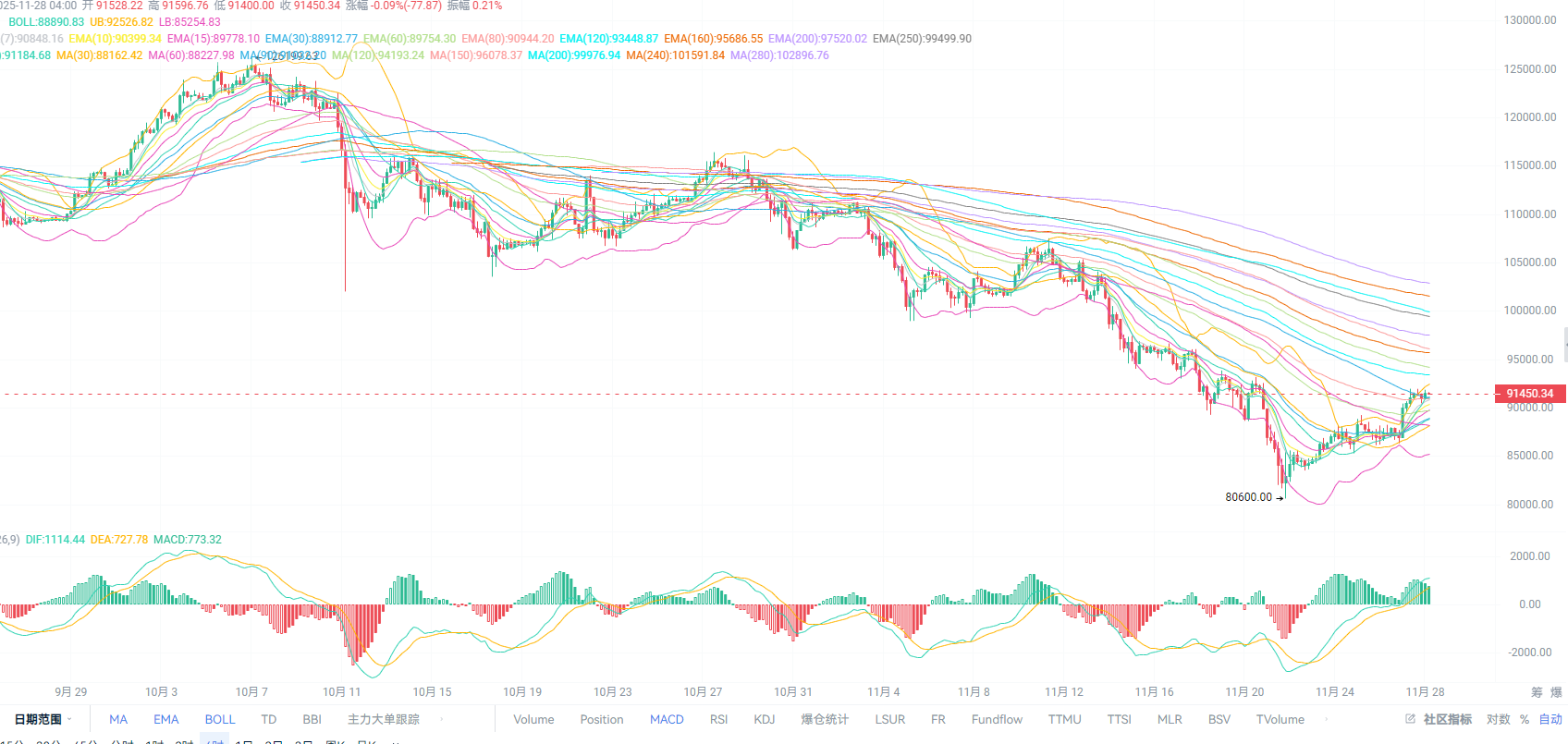Viewport: 1568px width, 744px height.
Task: Click 自动 auto-scale button
Action: click(x=1550, y=719)
